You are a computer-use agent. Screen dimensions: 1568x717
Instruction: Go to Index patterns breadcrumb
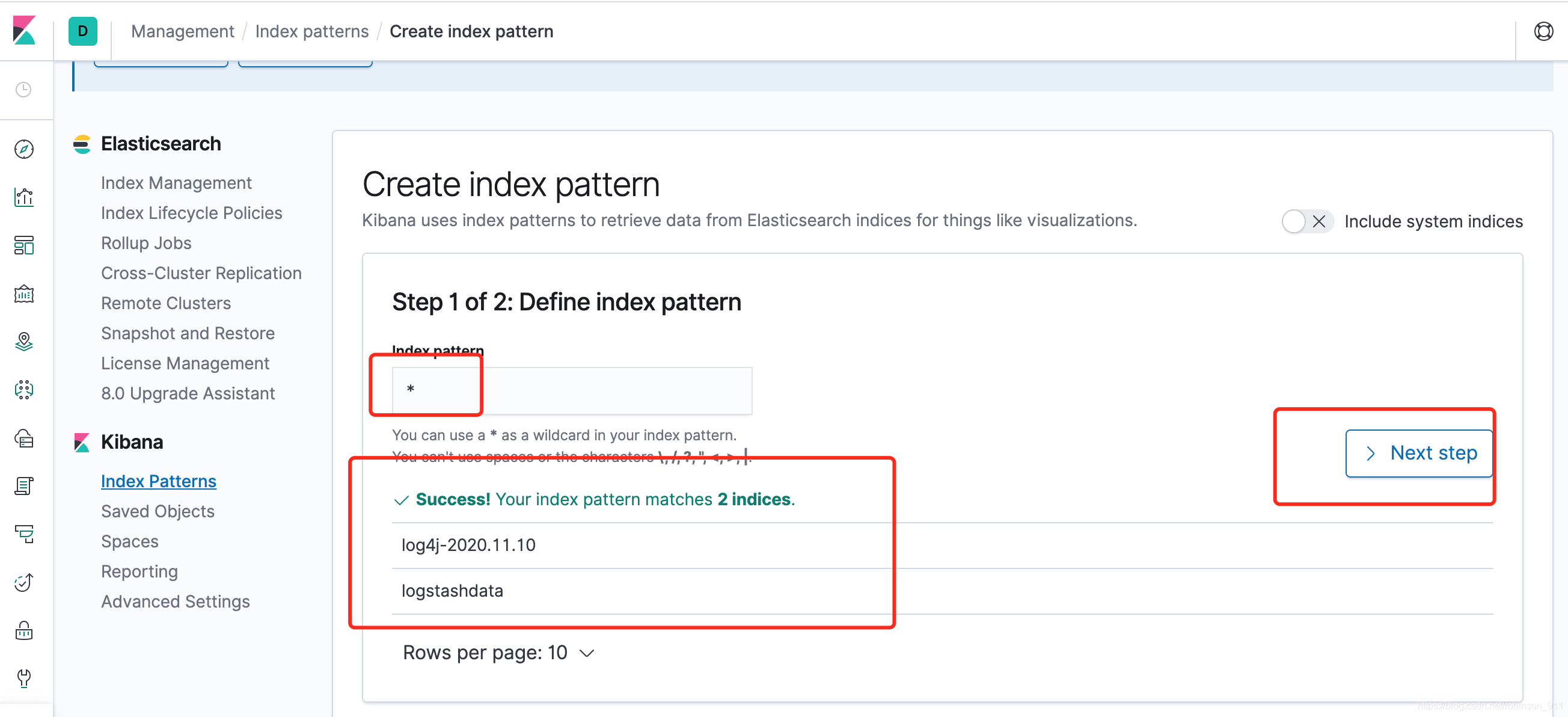[311, 31]
